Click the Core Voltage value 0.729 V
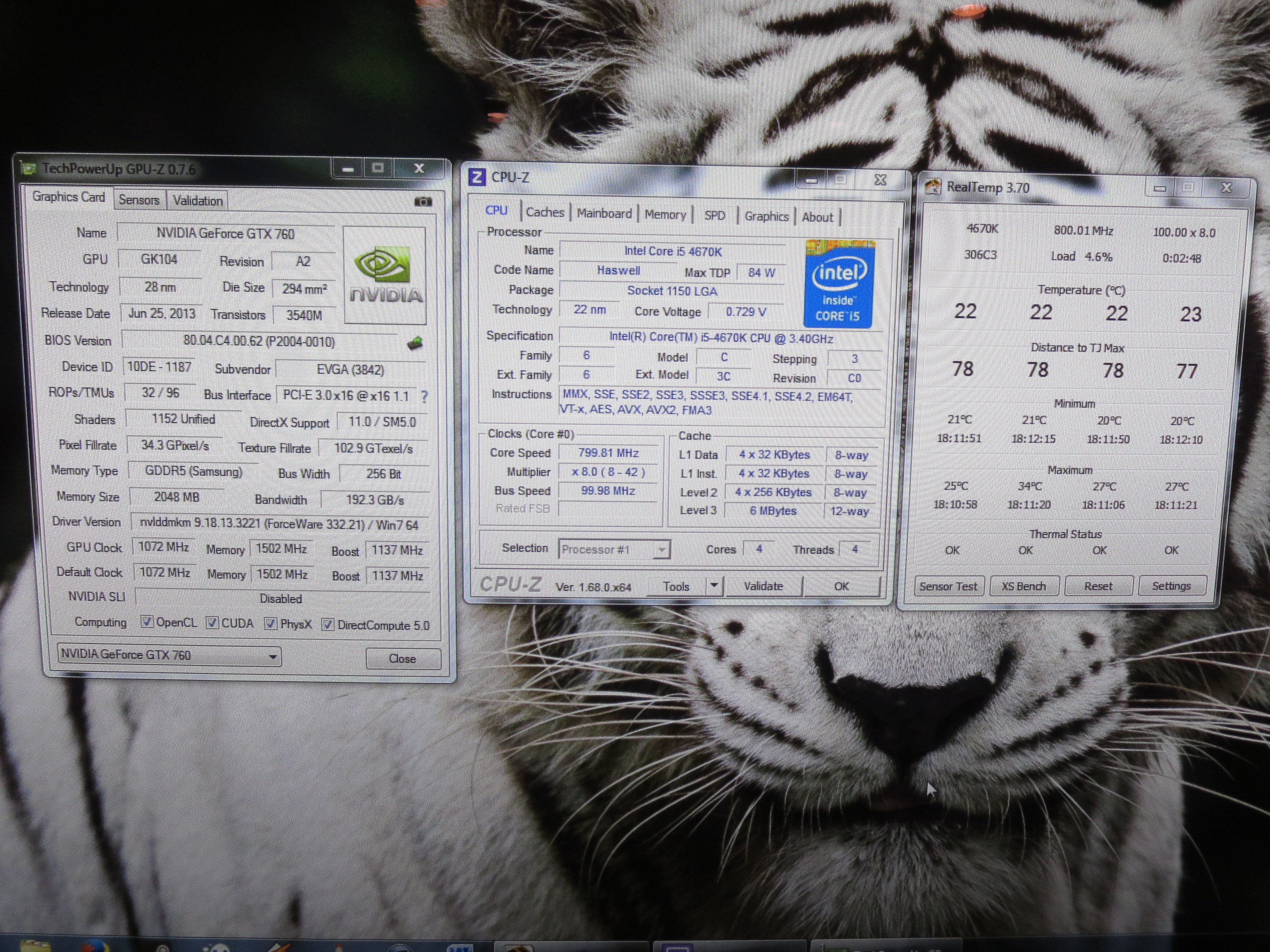 pos(746,312)
